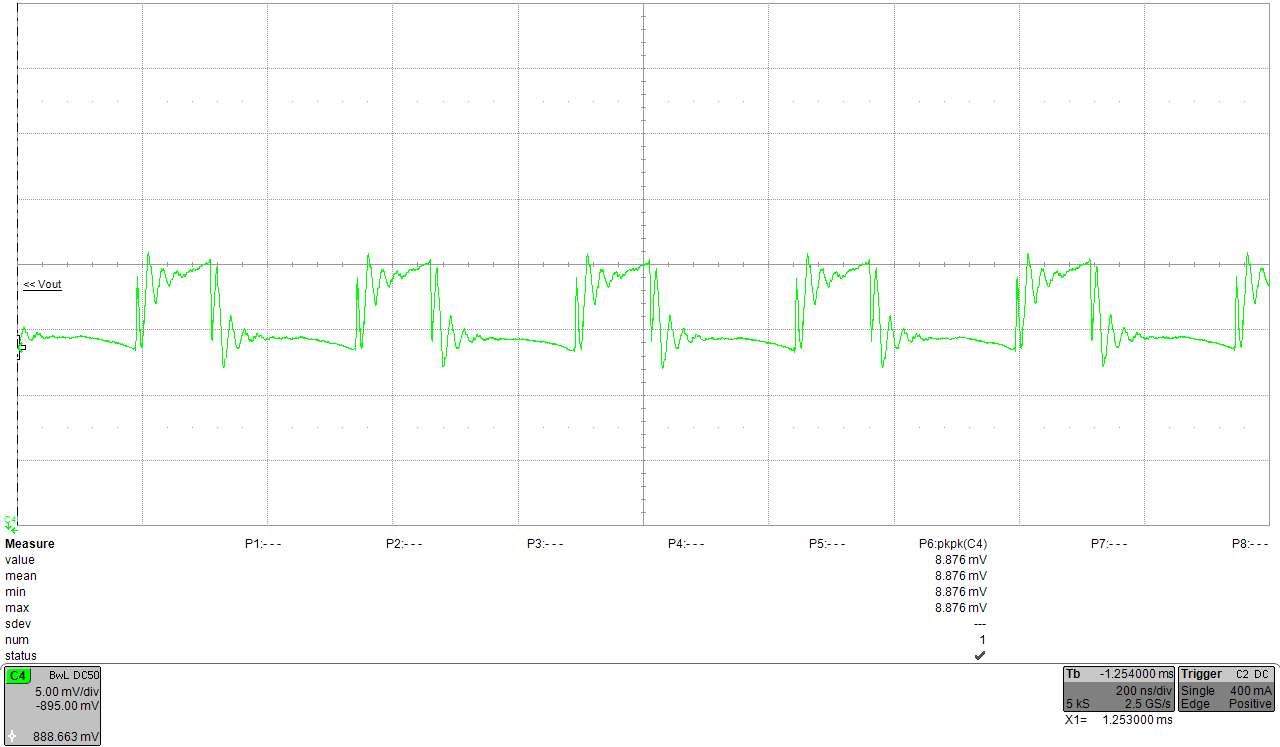Click the Measure panel heading

click(30, 543)
